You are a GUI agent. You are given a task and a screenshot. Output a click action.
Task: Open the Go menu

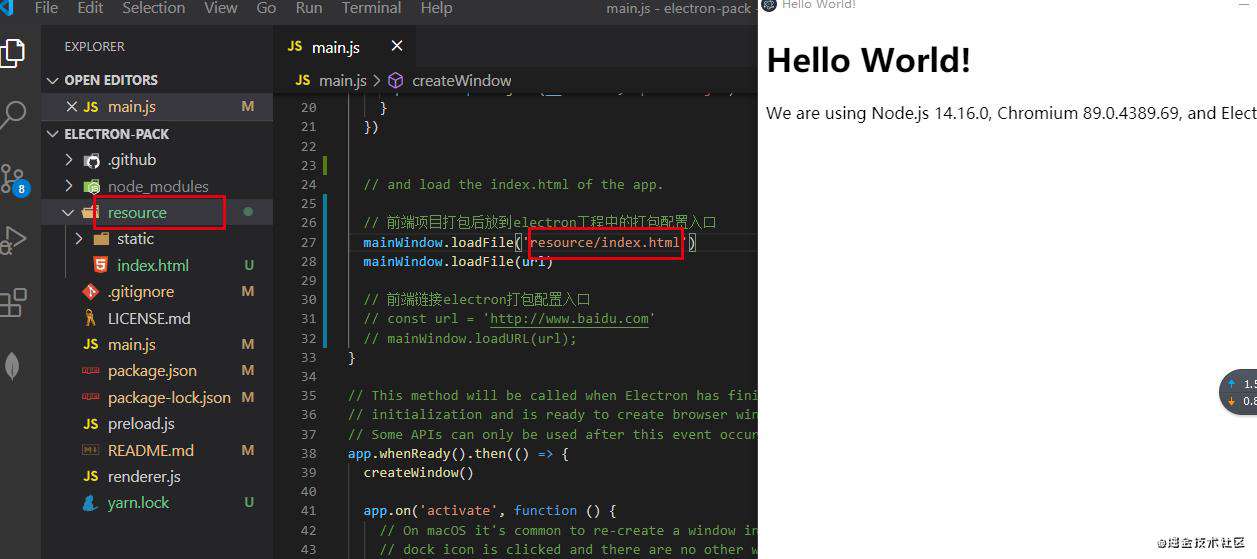[266, 8]
